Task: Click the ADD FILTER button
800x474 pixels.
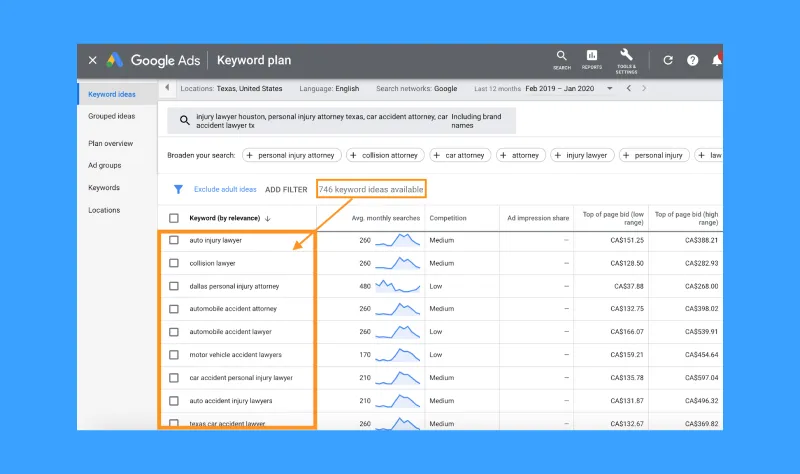Action: point(286,189)
